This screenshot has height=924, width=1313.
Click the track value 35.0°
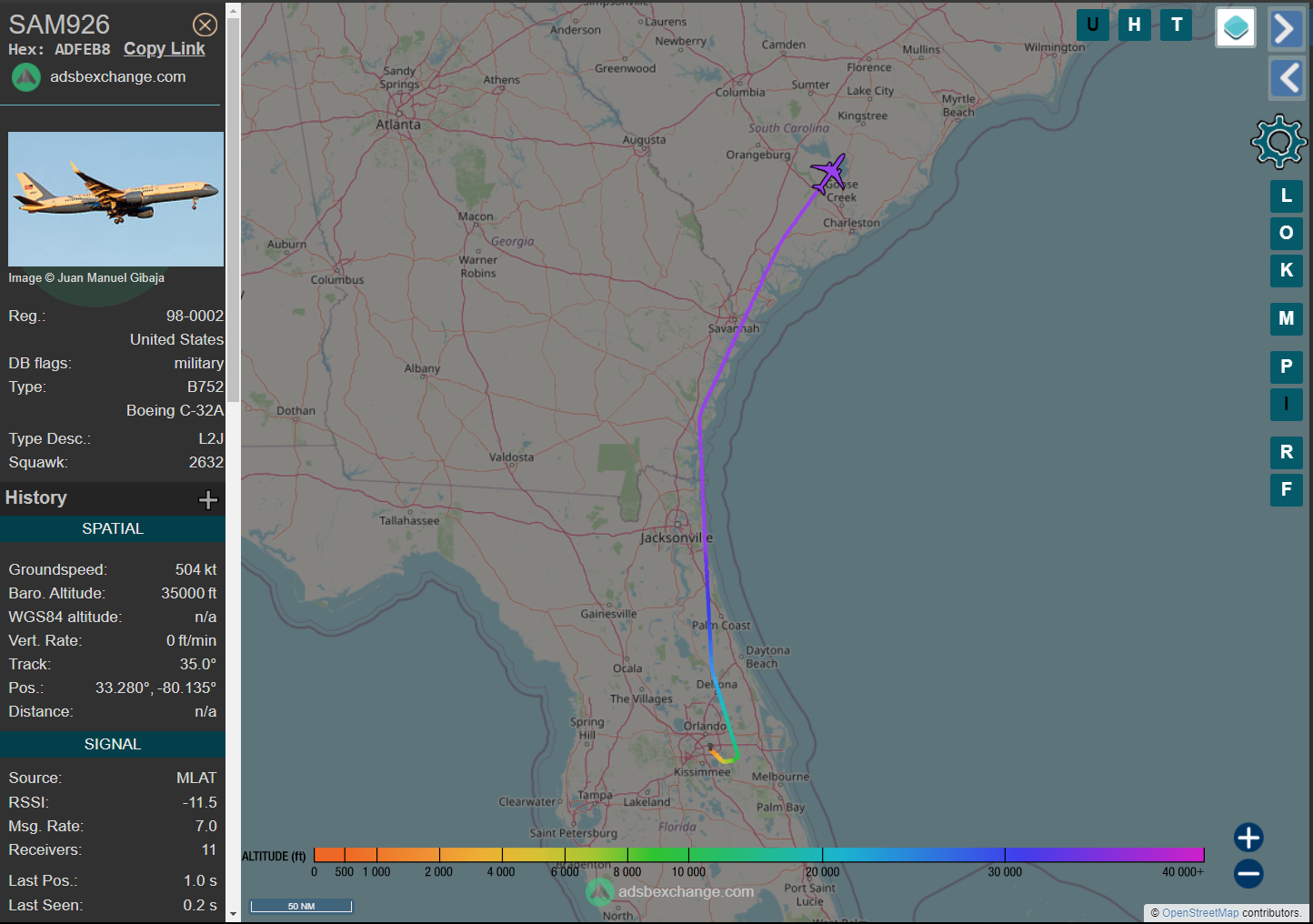(x=198, y=664)
